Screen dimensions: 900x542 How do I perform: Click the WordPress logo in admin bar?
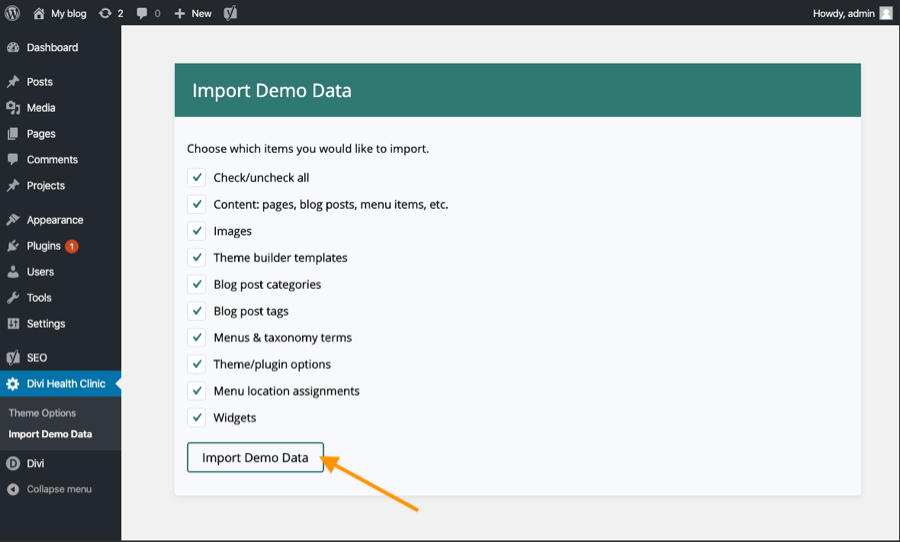[x=12, y=13]
